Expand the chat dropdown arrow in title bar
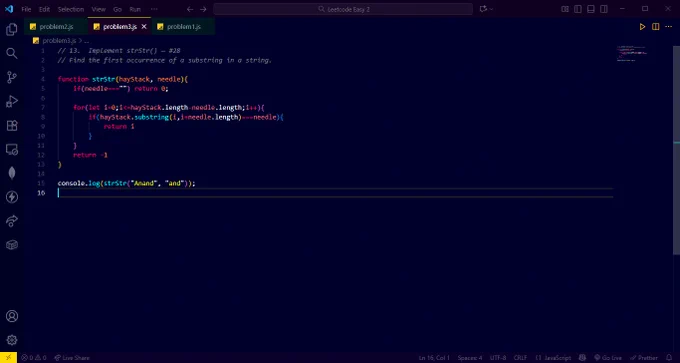The width and height of the screenshot is (680, 363). point(491,9)
